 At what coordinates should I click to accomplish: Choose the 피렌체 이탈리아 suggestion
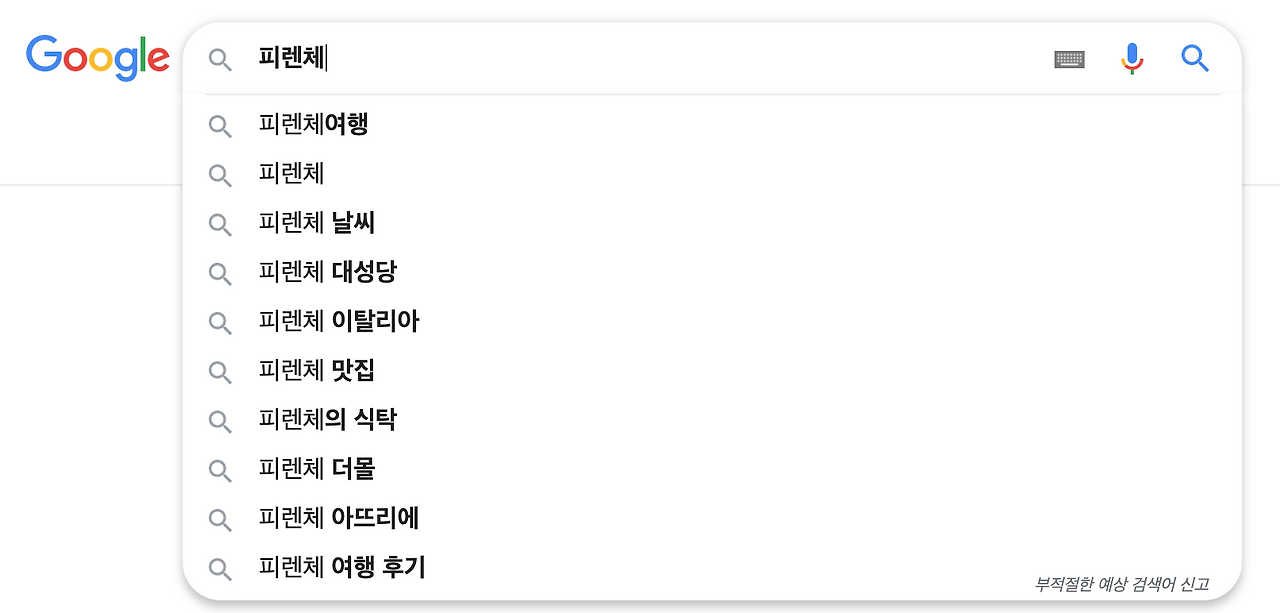pyautogui.click(x=339, y=322)
